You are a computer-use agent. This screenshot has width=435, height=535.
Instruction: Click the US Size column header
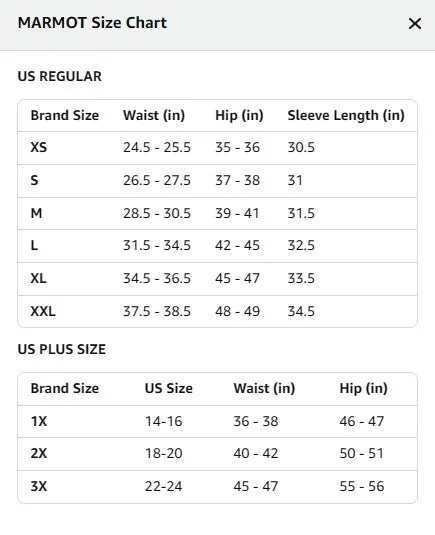pyautogui.click(x=169, y=388)
